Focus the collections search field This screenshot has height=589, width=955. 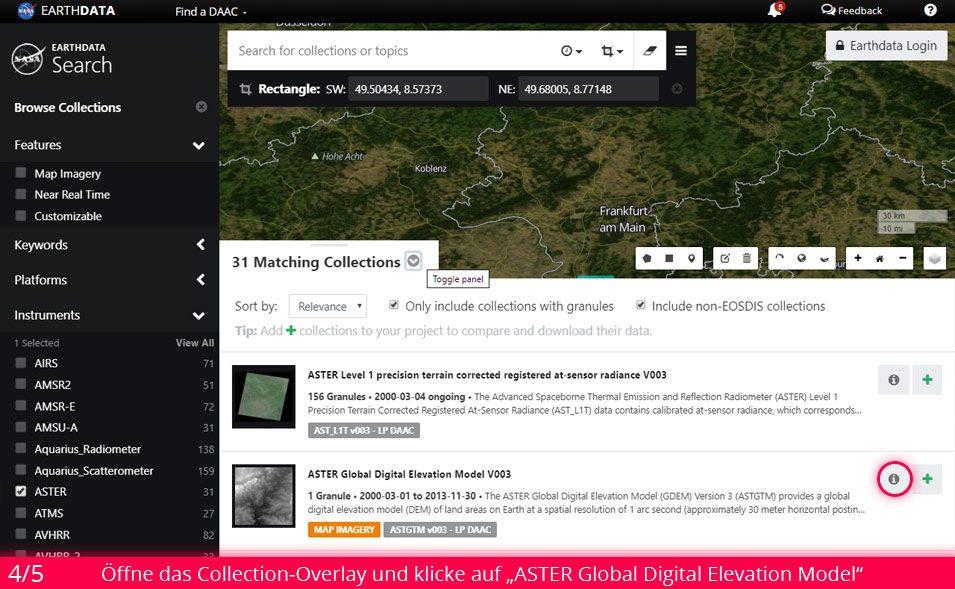[x=393, y=51]
